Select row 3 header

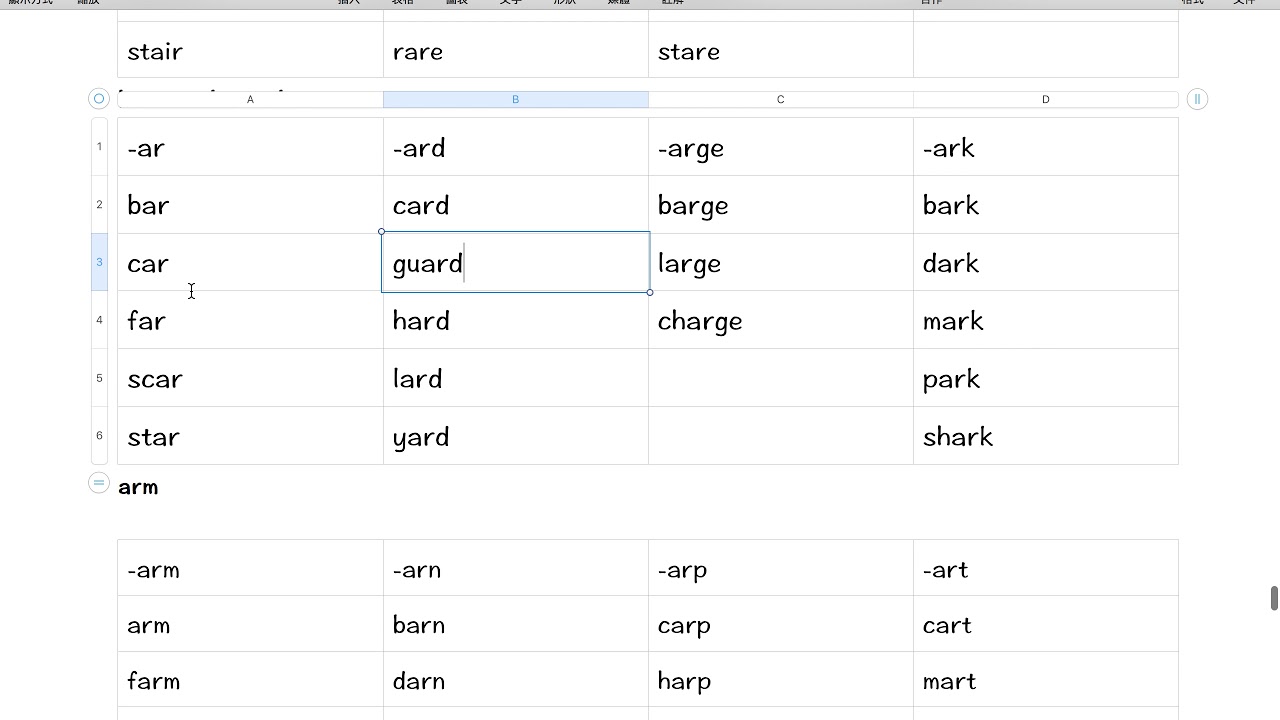[99, 262]
